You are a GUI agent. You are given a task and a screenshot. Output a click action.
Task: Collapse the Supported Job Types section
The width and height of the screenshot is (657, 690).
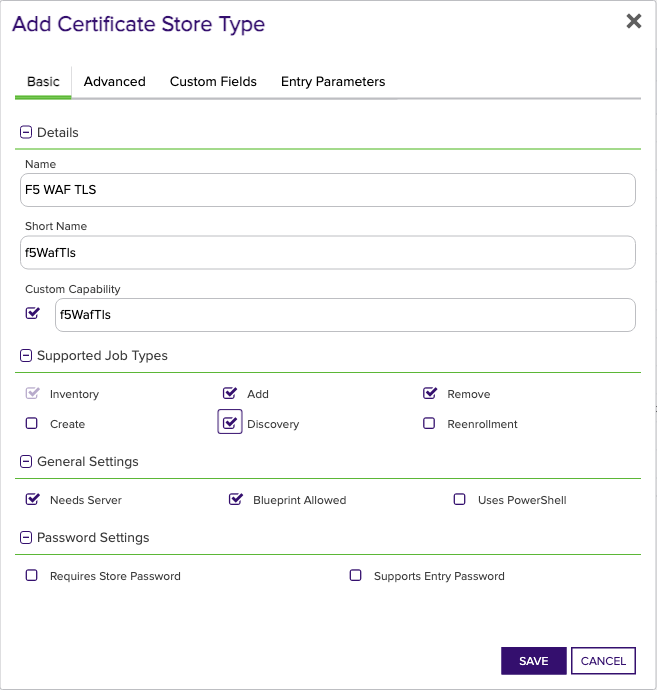26,355
